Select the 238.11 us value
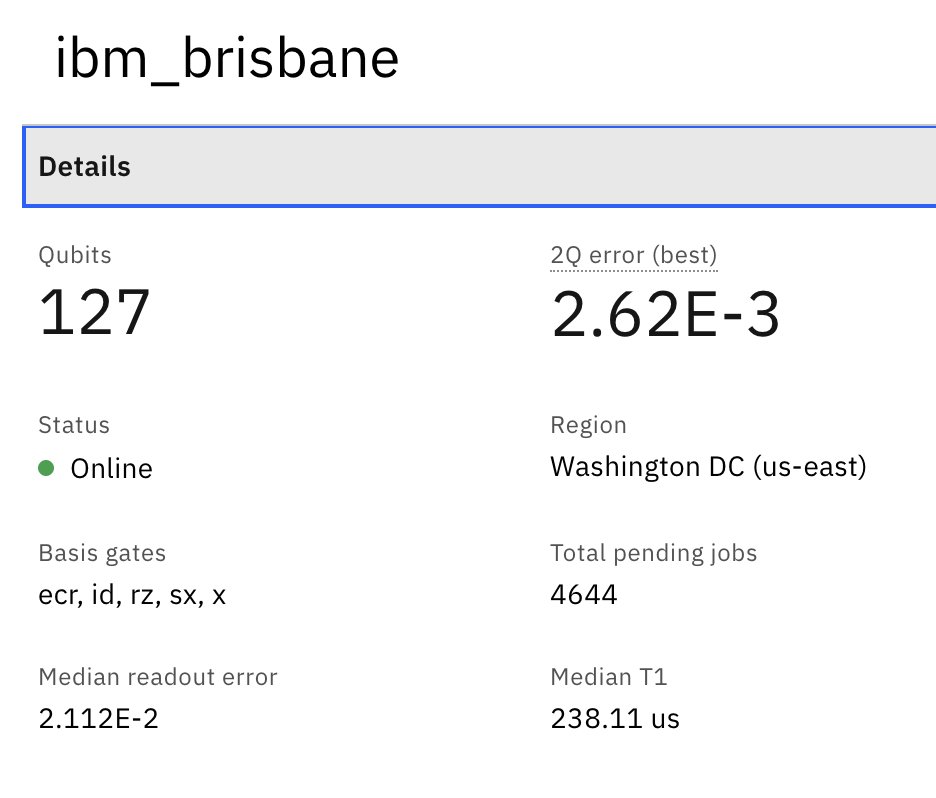This screenshot has height=798, width=936. 615,718
